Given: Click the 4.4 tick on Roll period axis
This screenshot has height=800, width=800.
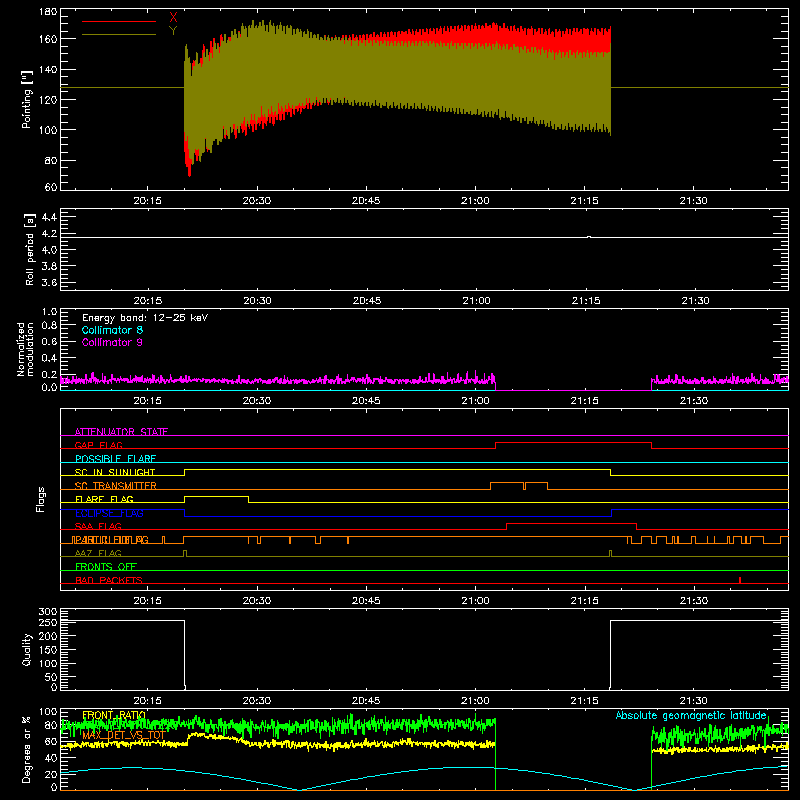Looking at the screenshot, I should [49, 217].
